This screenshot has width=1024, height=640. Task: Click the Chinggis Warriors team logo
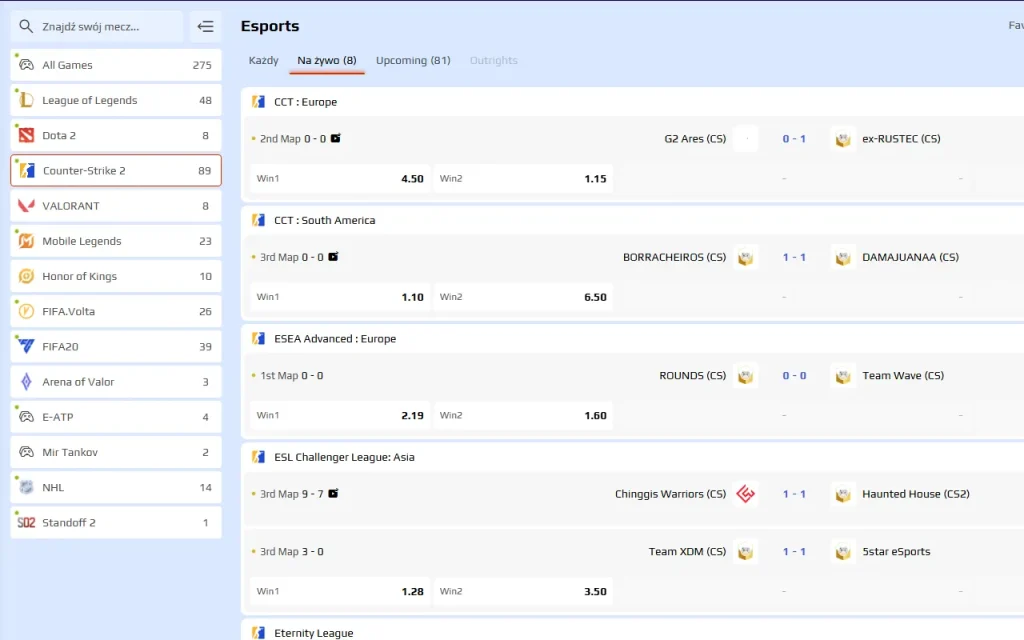pyautogui.click(x=745, y=494)
